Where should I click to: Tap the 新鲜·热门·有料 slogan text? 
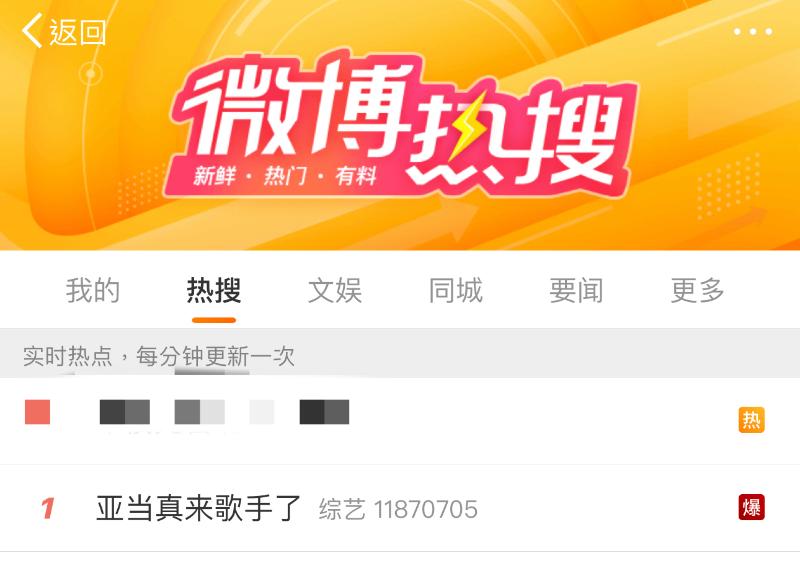[x=285, y=177]
